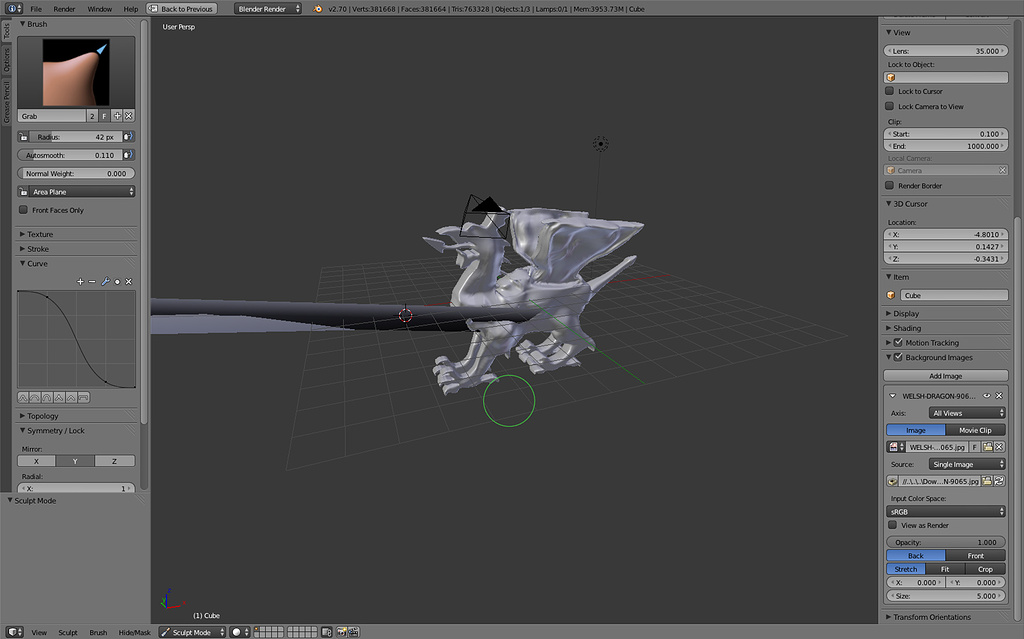The width and height of the screenshot is (1024, 639).
Task: Set background image to Front
Action: (975, 555)
